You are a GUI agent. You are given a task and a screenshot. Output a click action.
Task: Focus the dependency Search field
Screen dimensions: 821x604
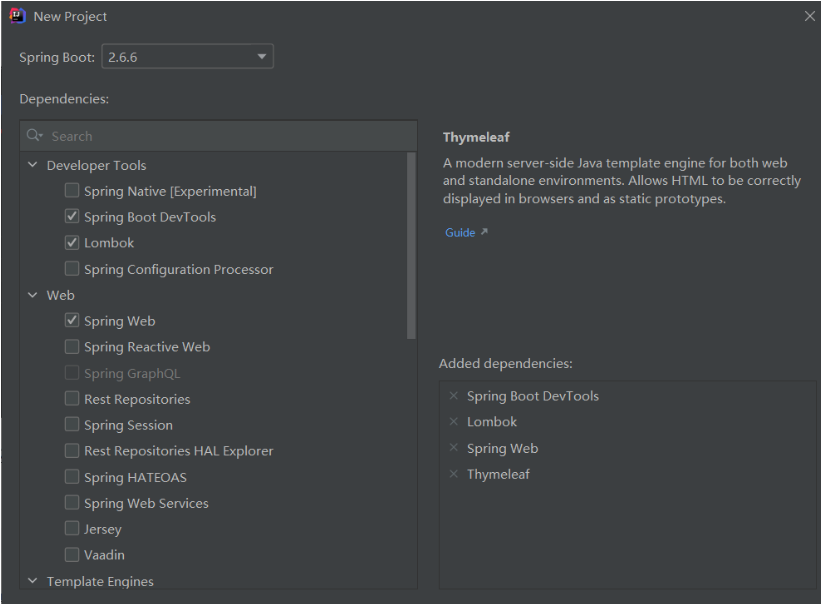click(230, 136)
